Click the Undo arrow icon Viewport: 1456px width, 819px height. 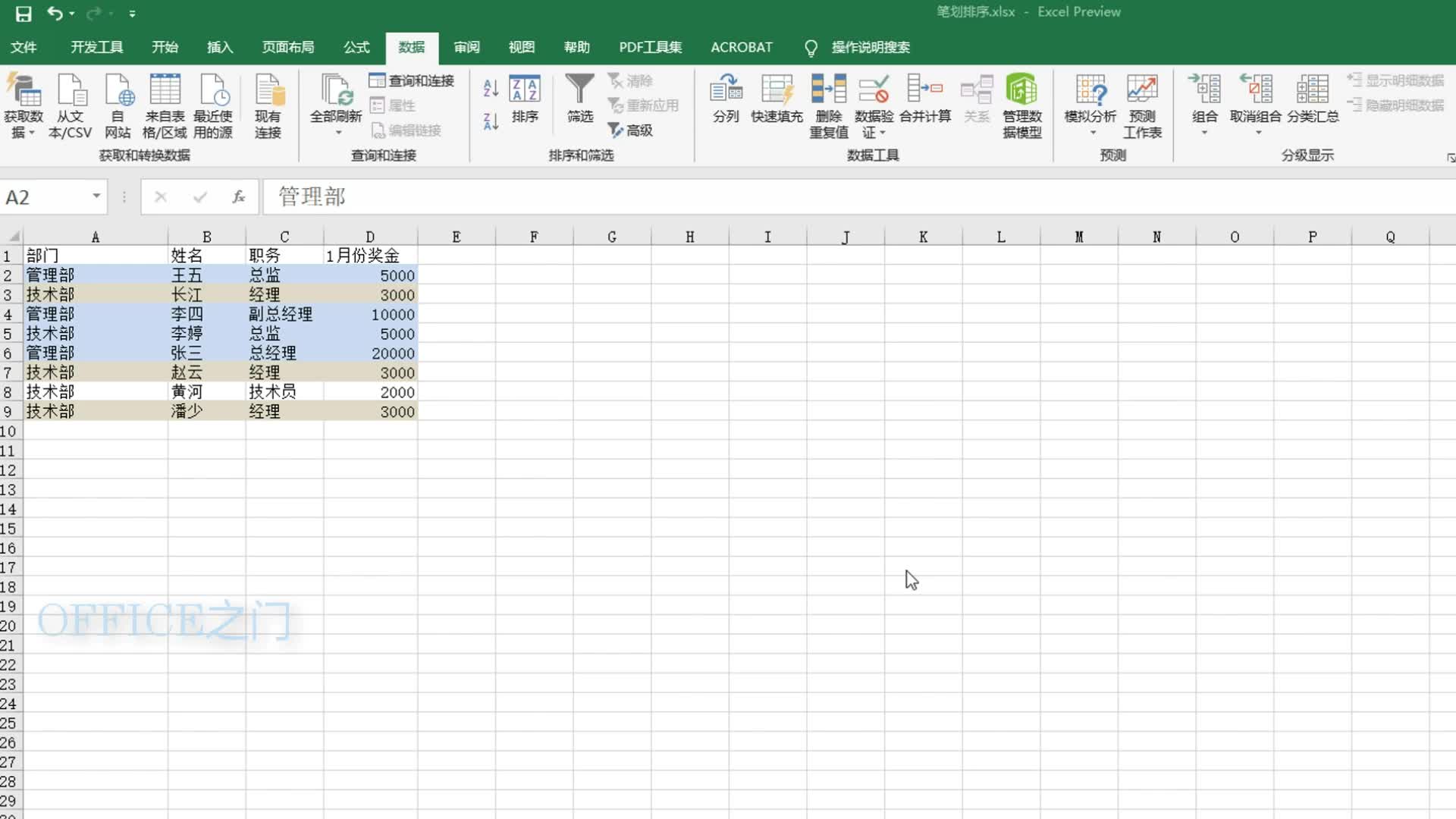pyautogui.click(x=55, y=13)
